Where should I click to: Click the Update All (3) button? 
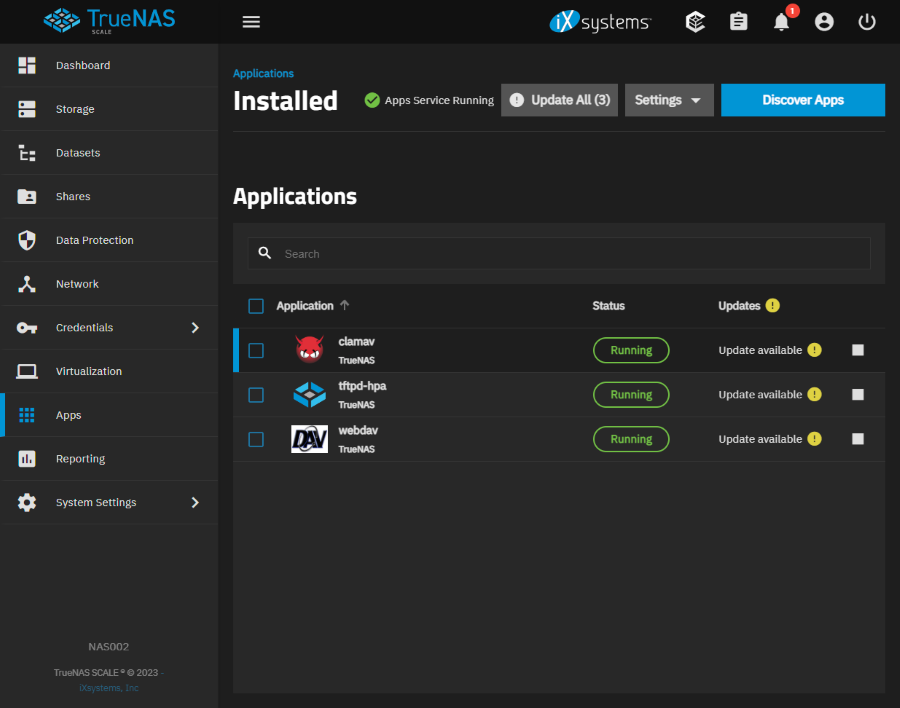559,100
